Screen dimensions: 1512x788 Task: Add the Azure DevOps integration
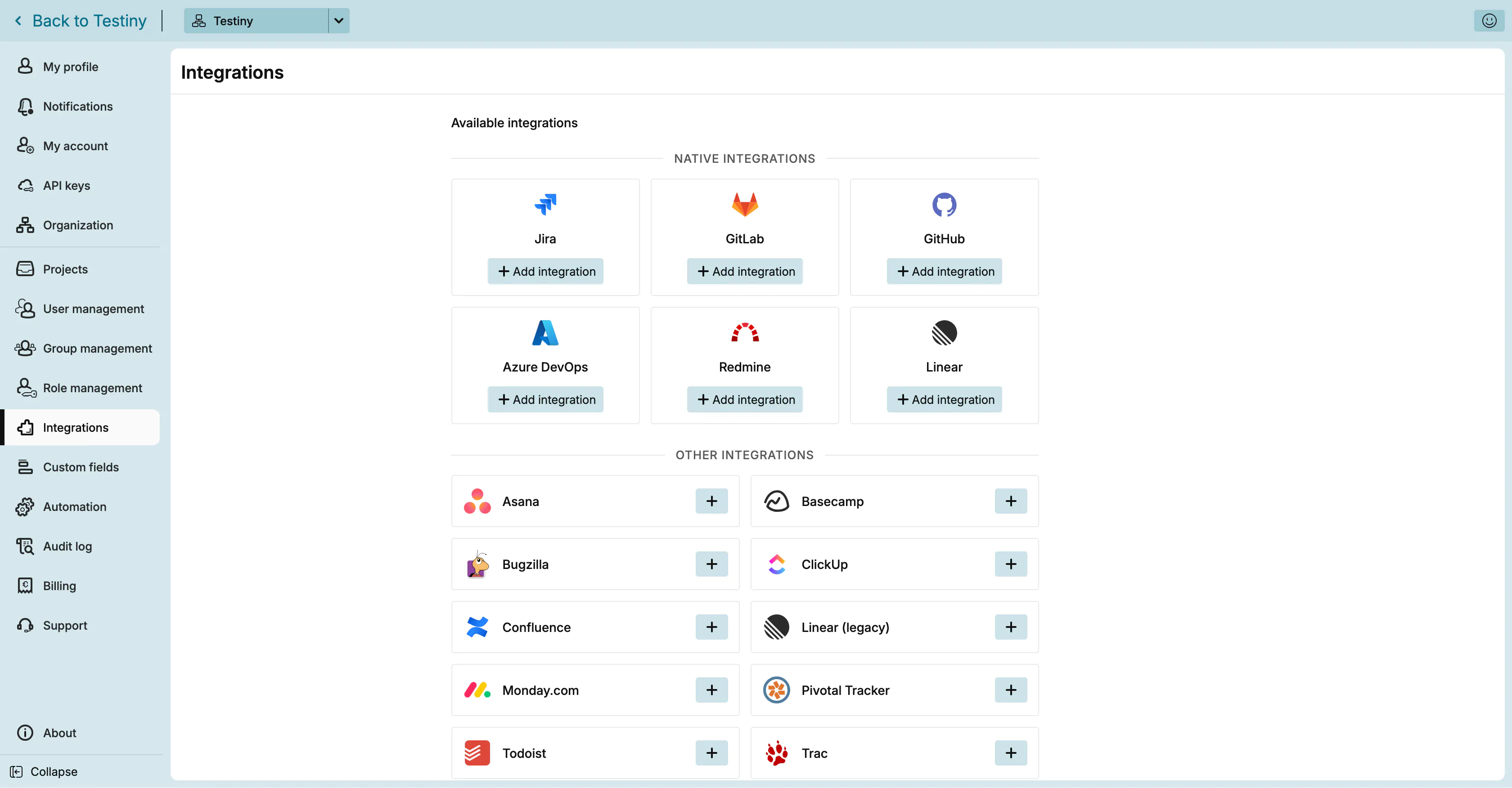(545, 399)
